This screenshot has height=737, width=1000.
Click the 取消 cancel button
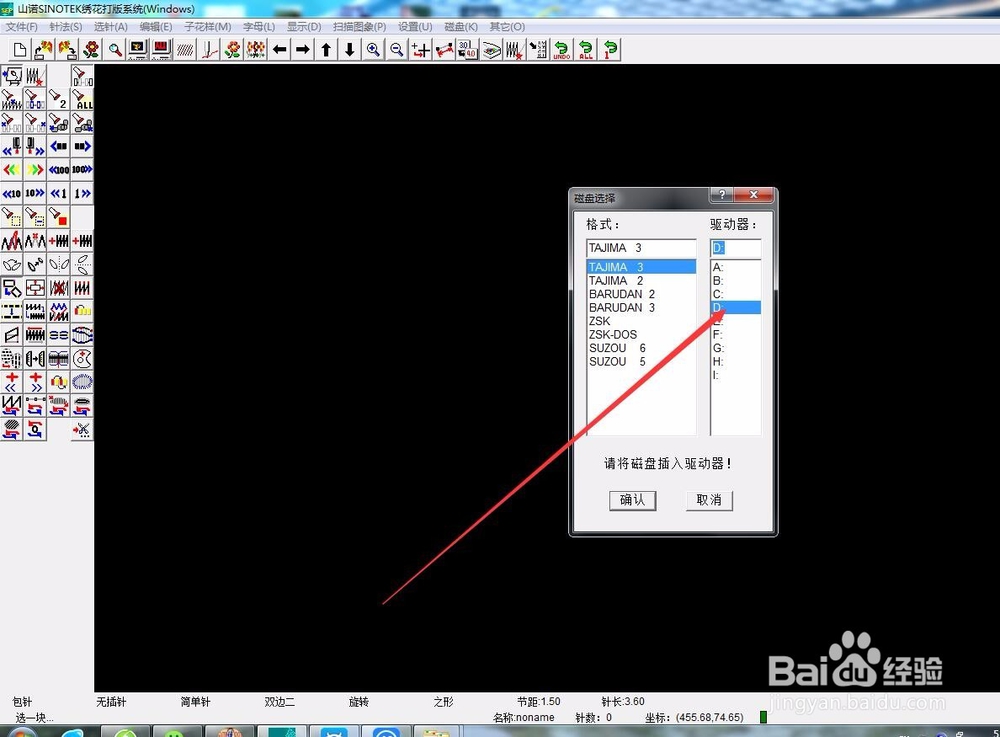(x=709, y=500)
